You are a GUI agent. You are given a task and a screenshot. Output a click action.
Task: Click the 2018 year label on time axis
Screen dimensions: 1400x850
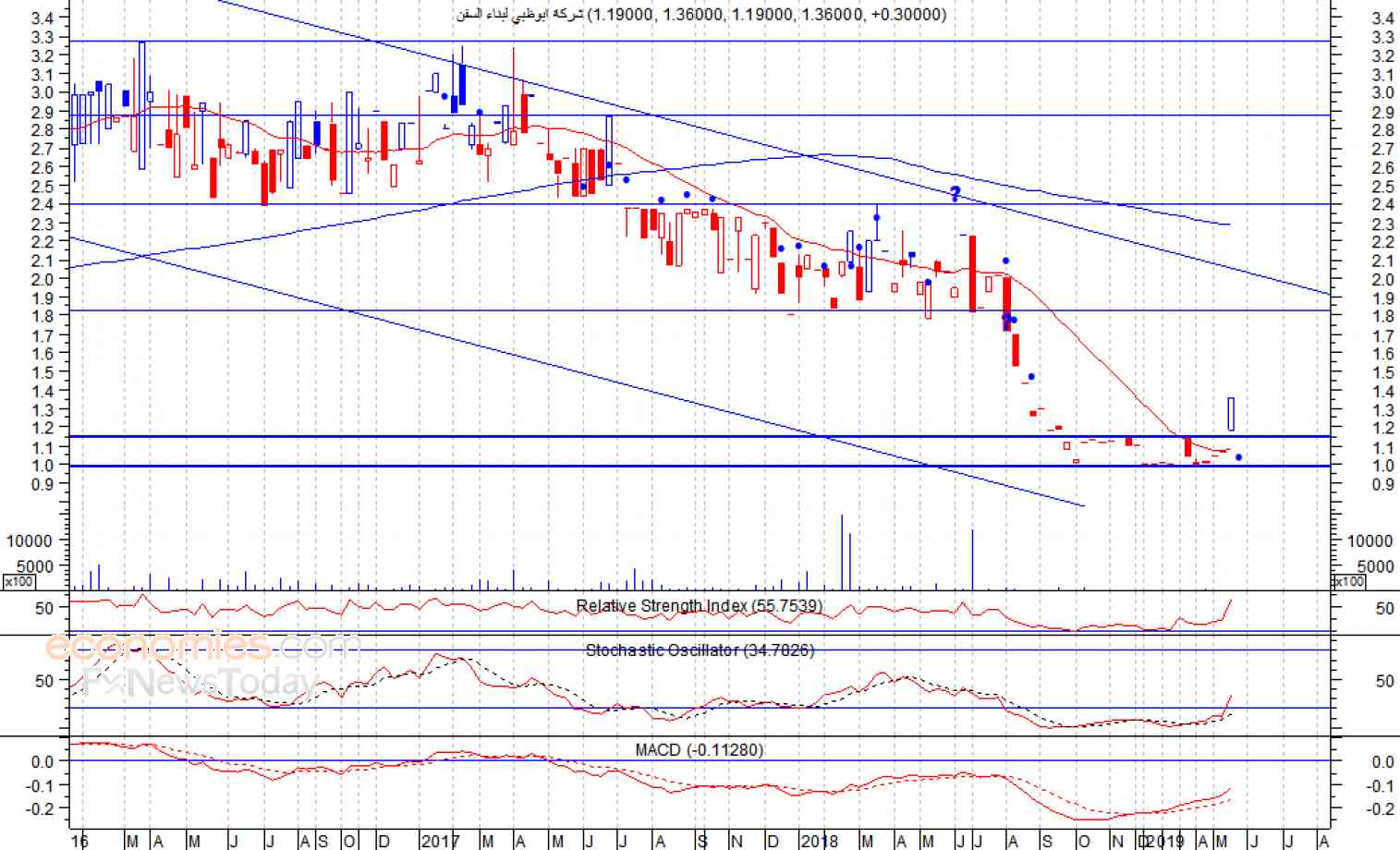(819, 841)
